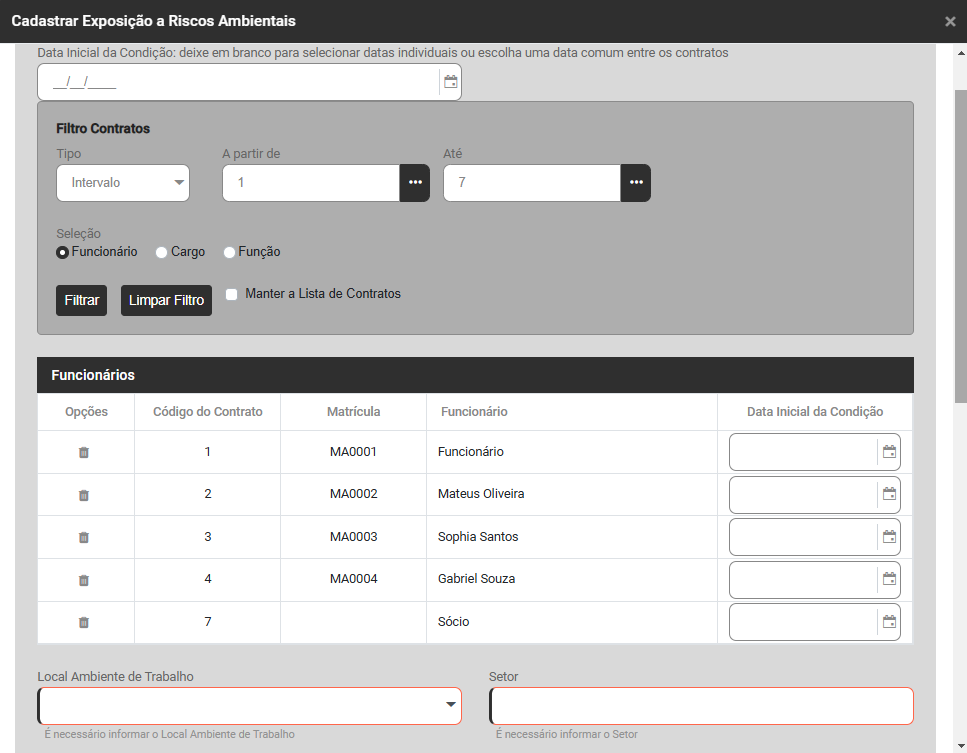The height and width of the screenshot is (753, 967).
Task: Select the Funcionário radio option
Action: (x=63, y=253)
